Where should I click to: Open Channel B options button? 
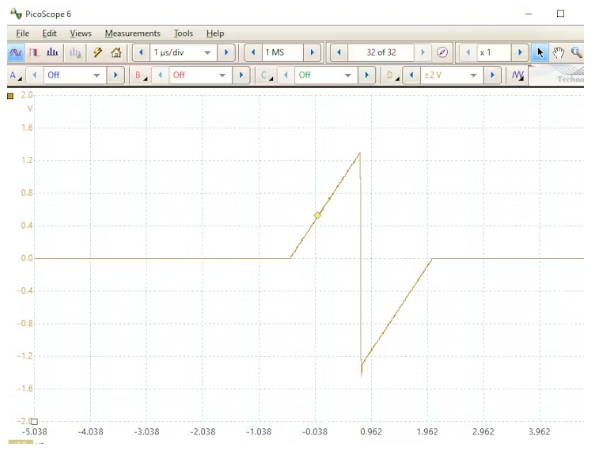click(x=141, y=75)
